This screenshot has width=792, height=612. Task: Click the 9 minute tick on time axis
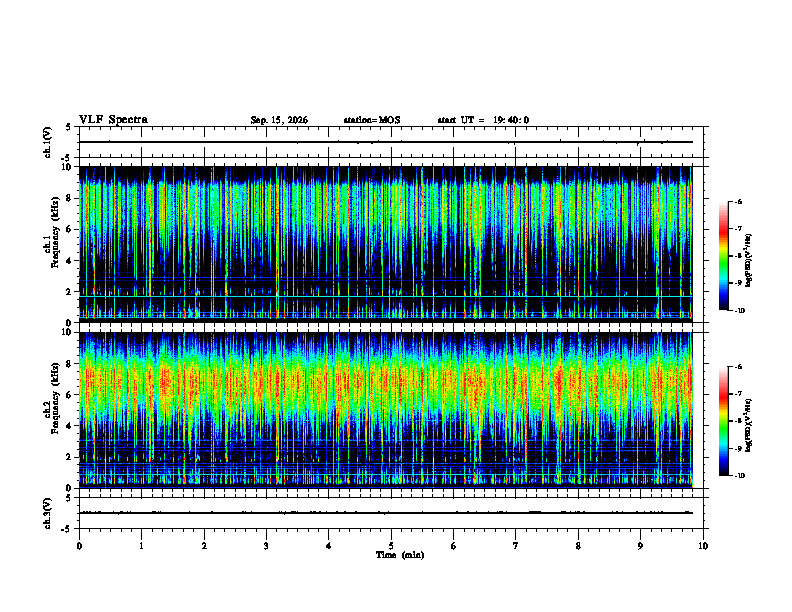640,546
